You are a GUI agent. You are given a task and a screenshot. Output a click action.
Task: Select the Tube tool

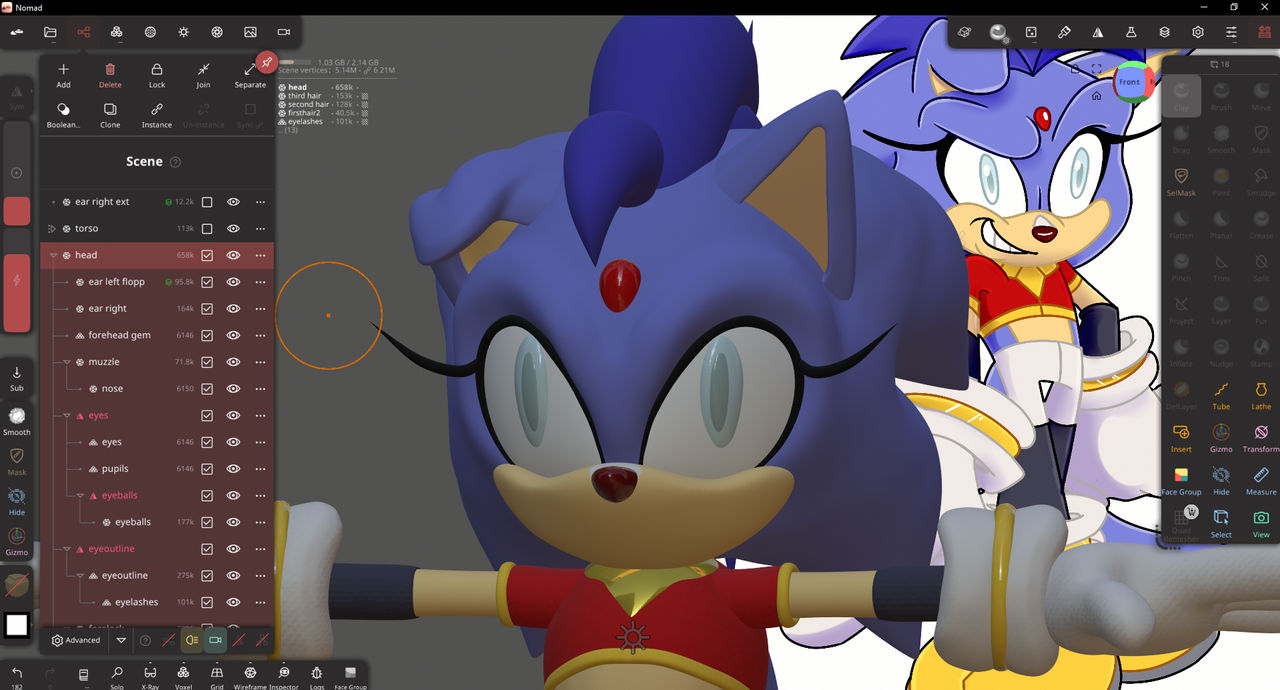point(1221,393)
